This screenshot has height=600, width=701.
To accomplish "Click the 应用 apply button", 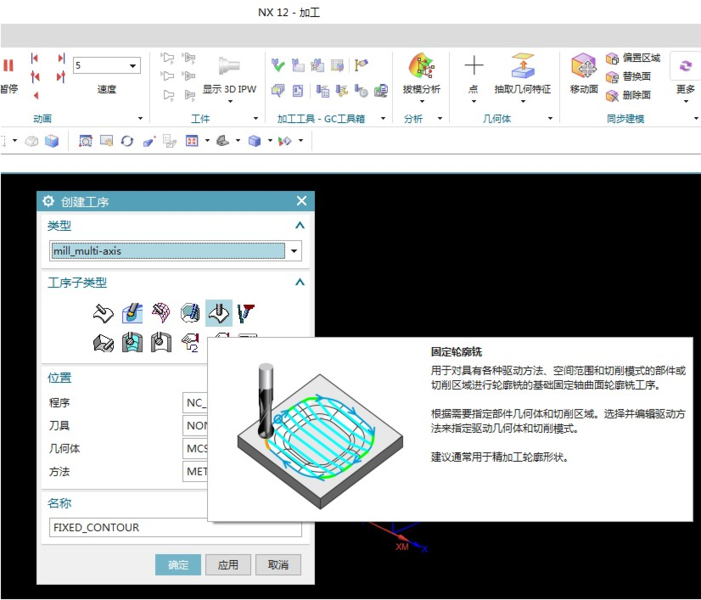I will [x=228, y=565].
